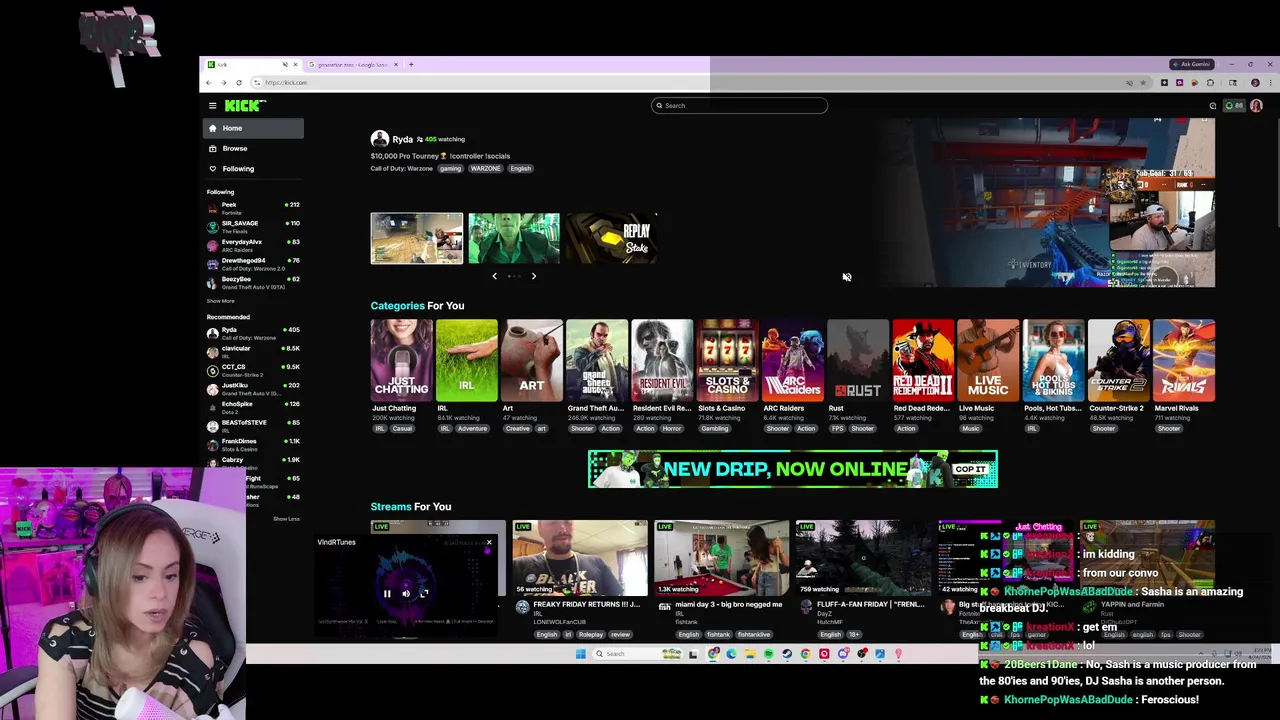The height and width of the screenshot is (720, 1280).
Task: Pause the VindRTunes mini player
Action: click(x=387, y=594)
